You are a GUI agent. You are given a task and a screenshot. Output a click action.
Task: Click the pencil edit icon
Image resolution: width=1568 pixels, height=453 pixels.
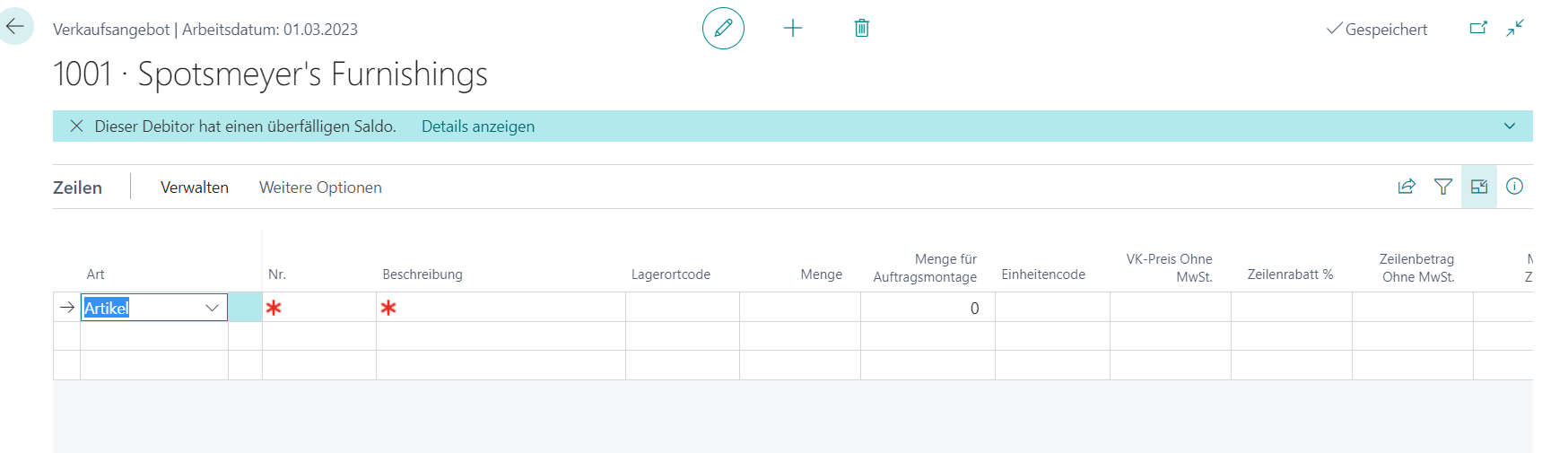(x=723, y=28)
